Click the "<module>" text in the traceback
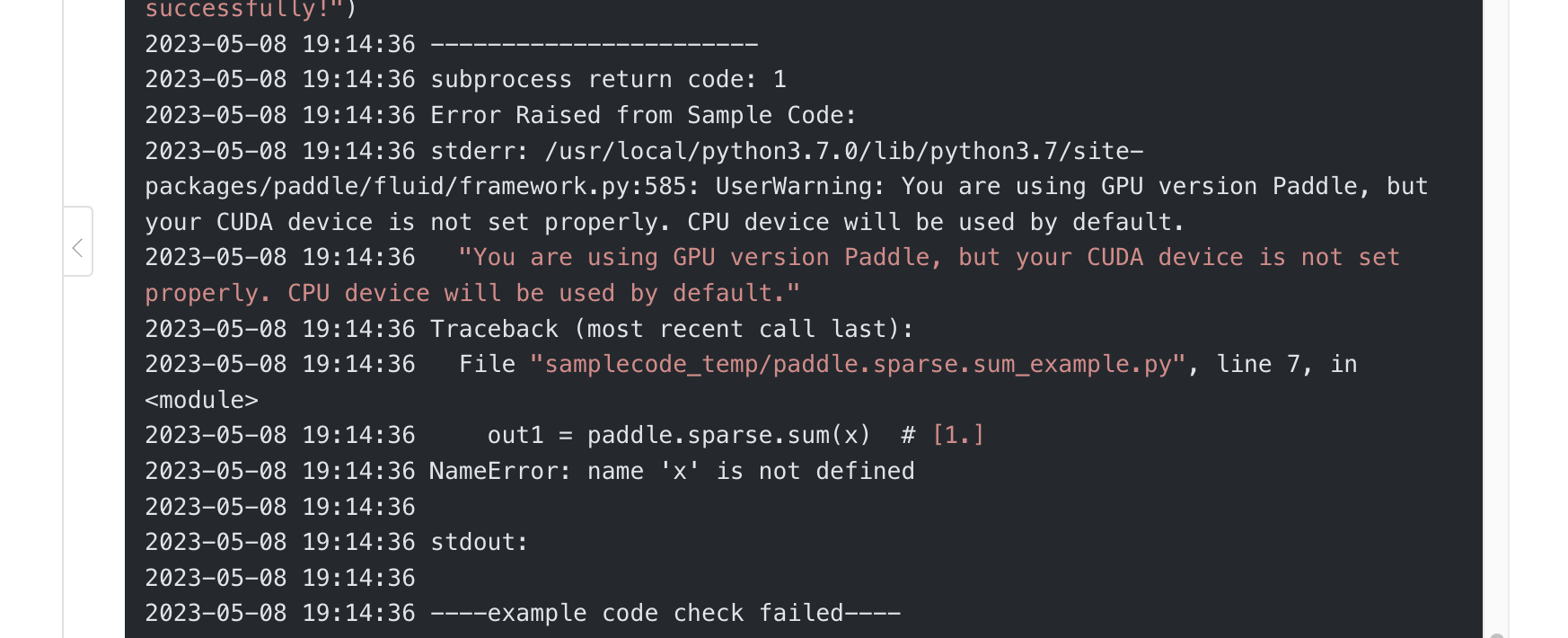Screen dimensions: 1568x638 tap(201, 400)
